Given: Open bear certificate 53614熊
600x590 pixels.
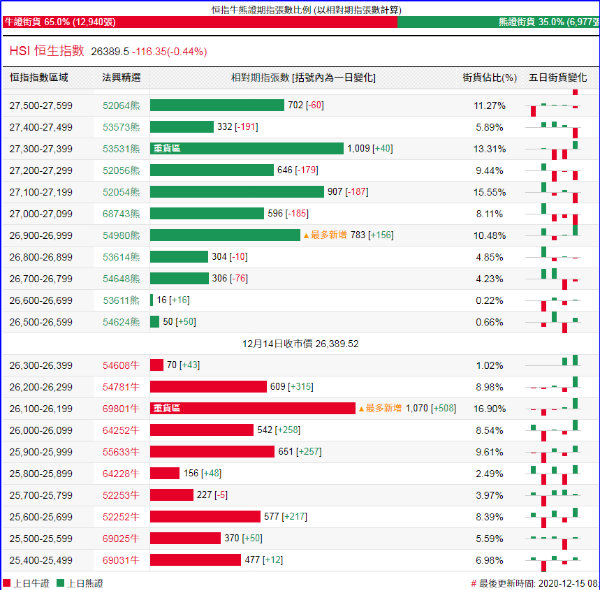Looking at the screenshot, I should (x=121, y=257).
